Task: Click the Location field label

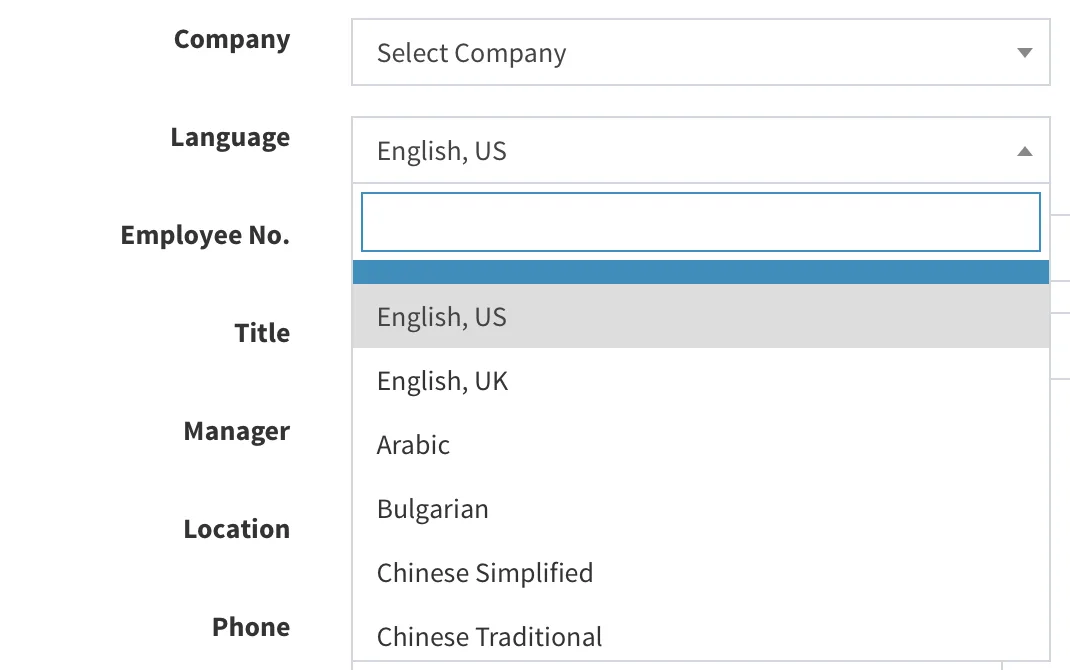Action: tap(237, 529)
